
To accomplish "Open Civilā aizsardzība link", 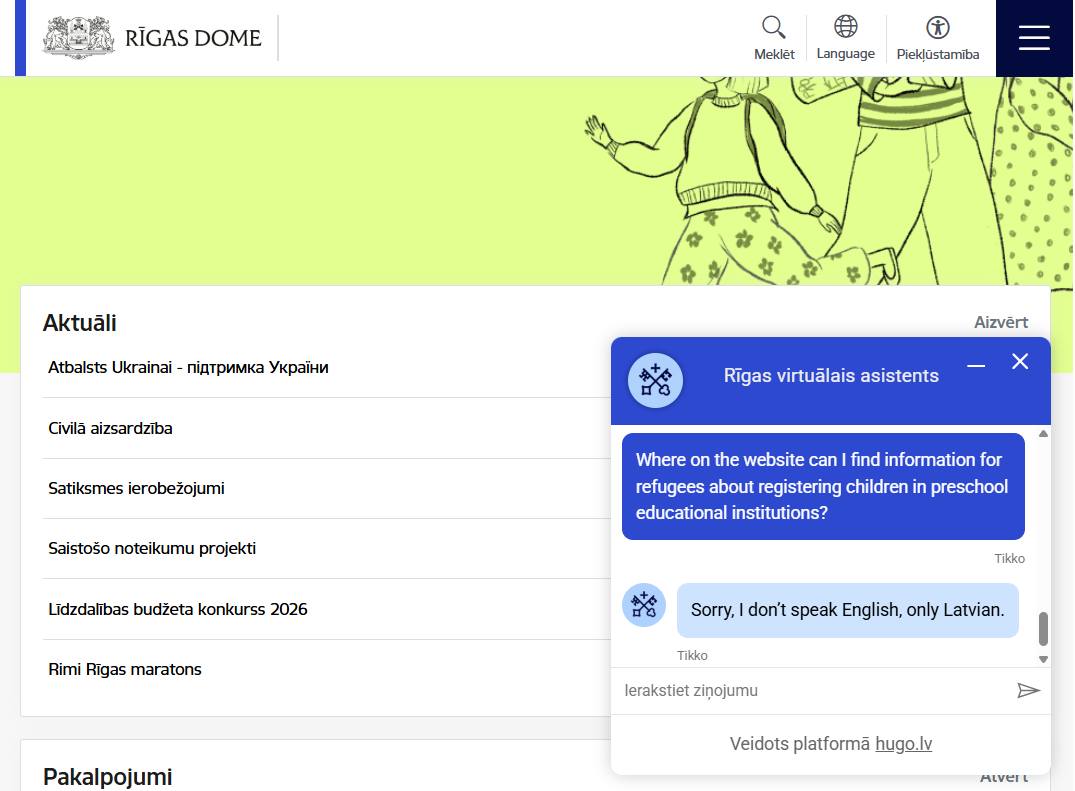I will coord(110,428).
